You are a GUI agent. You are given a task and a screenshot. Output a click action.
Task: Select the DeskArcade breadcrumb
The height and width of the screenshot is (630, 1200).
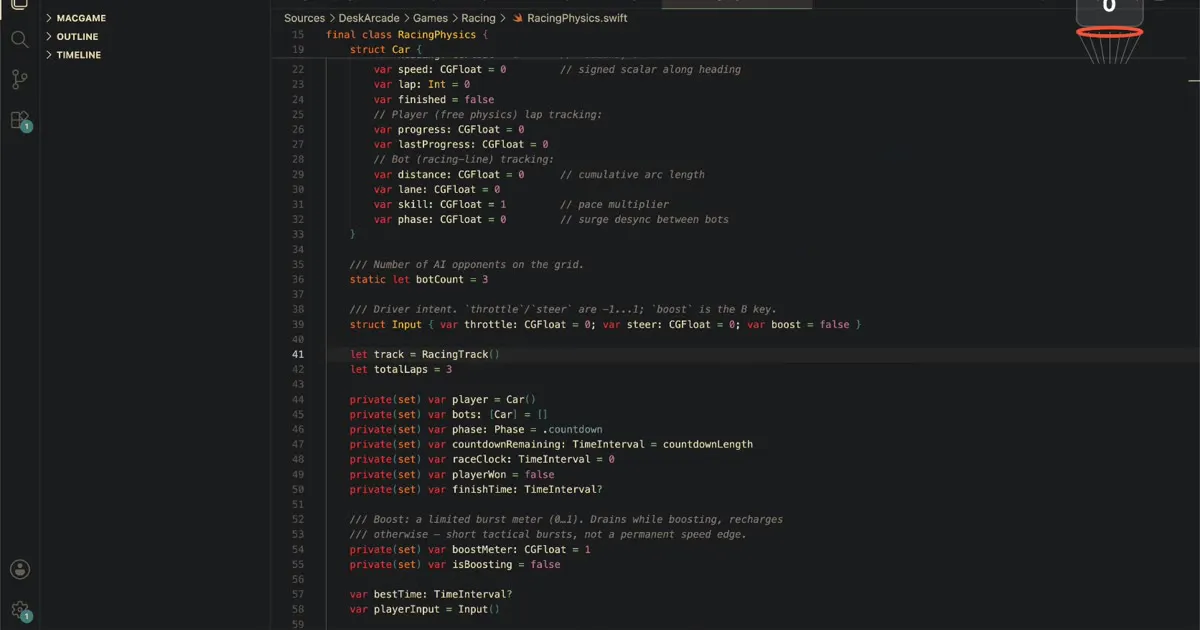point(369,18)
